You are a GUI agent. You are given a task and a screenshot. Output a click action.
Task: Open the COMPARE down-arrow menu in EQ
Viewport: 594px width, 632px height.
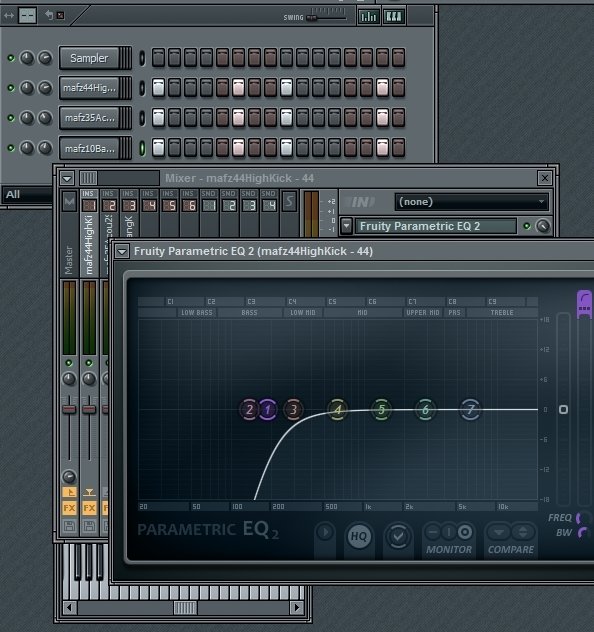499,532
